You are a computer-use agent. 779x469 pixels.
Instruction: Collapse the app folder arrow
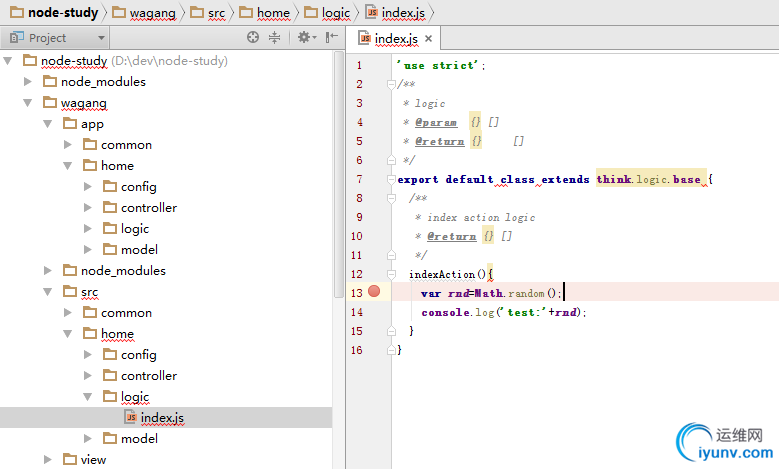click(x=48, y=124)
